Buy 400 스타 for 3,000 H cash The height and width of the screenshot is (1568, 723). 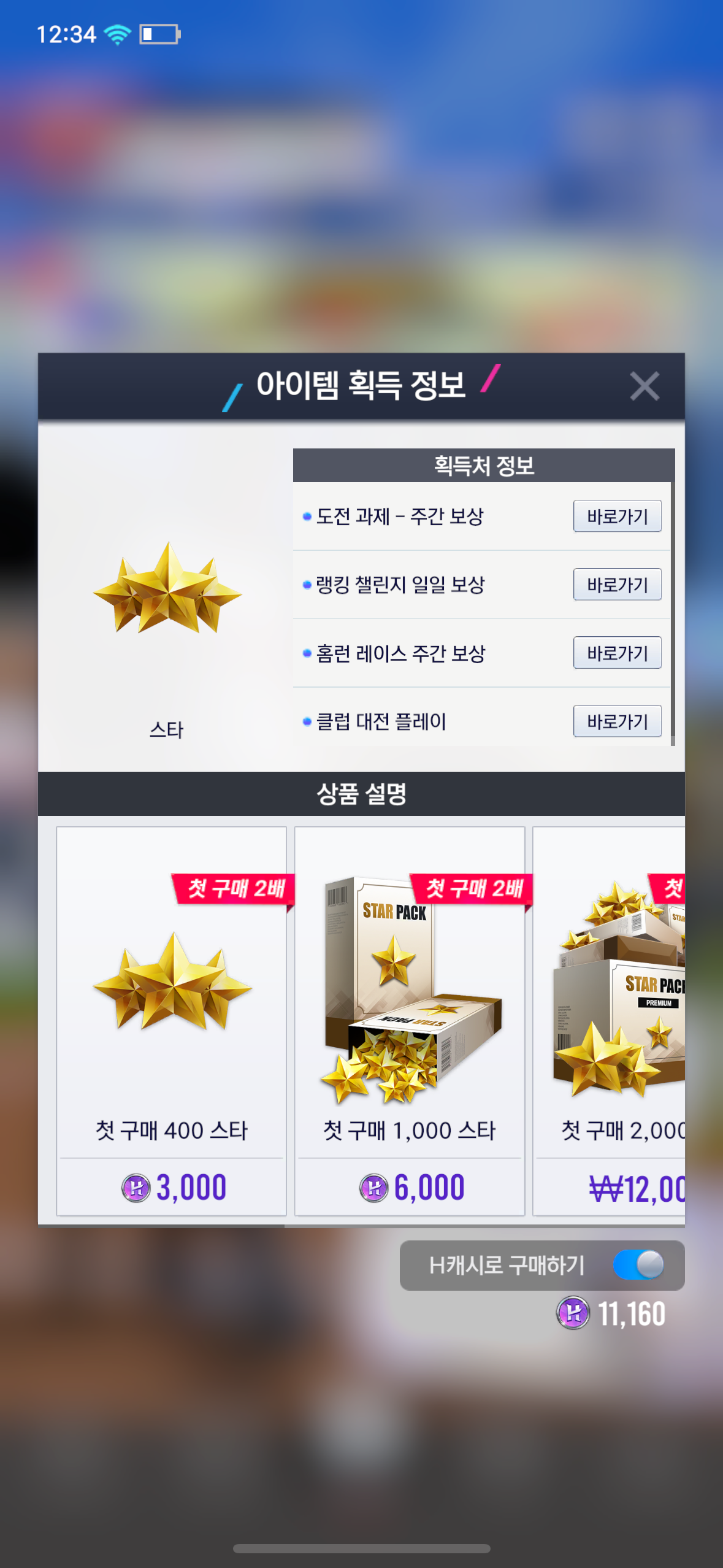(172, 1187)
